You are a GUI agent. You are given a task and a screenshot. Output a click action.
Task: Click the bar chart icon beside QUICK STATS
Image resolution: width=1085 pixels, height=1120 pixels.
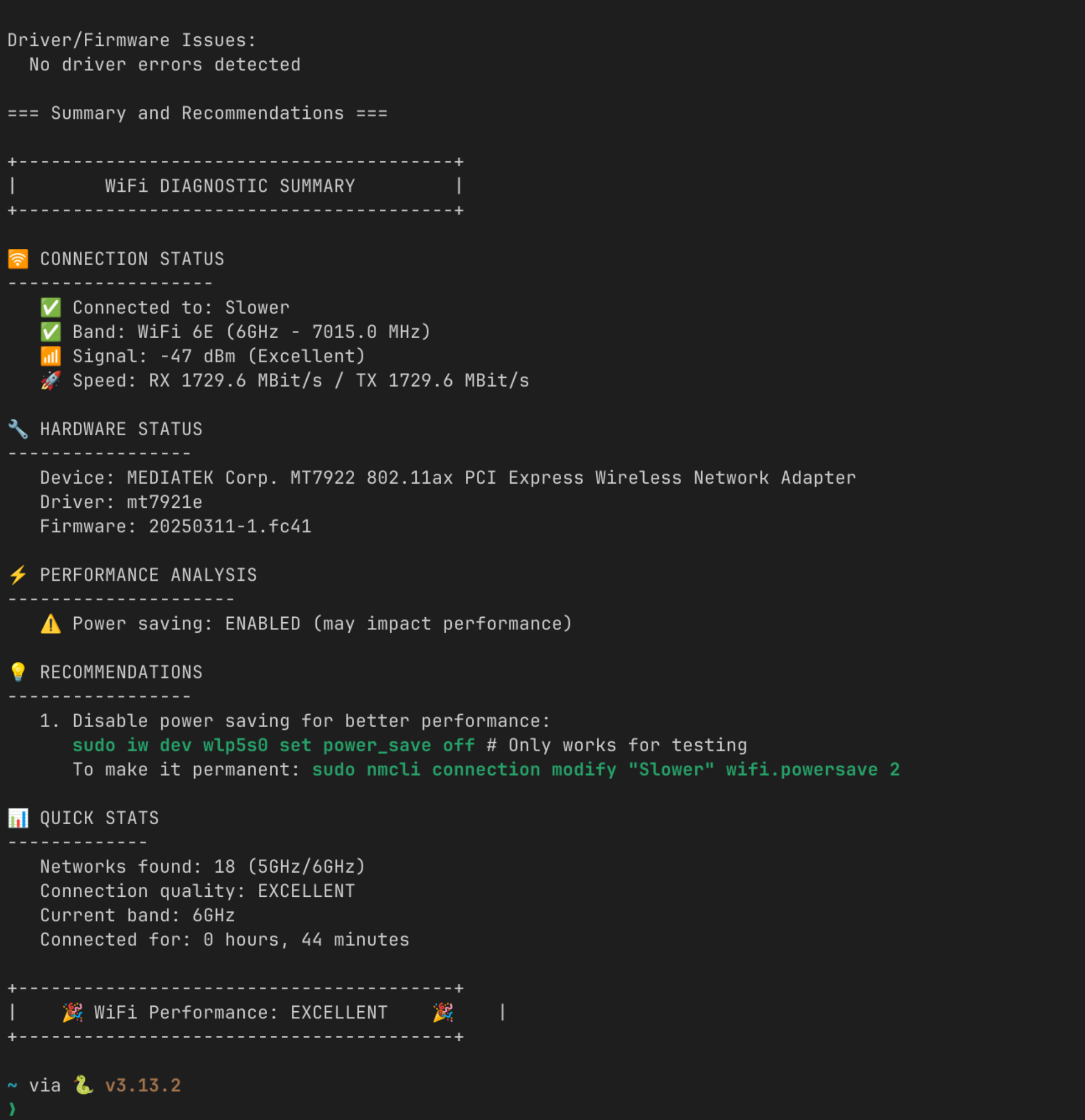coord(18,818)
